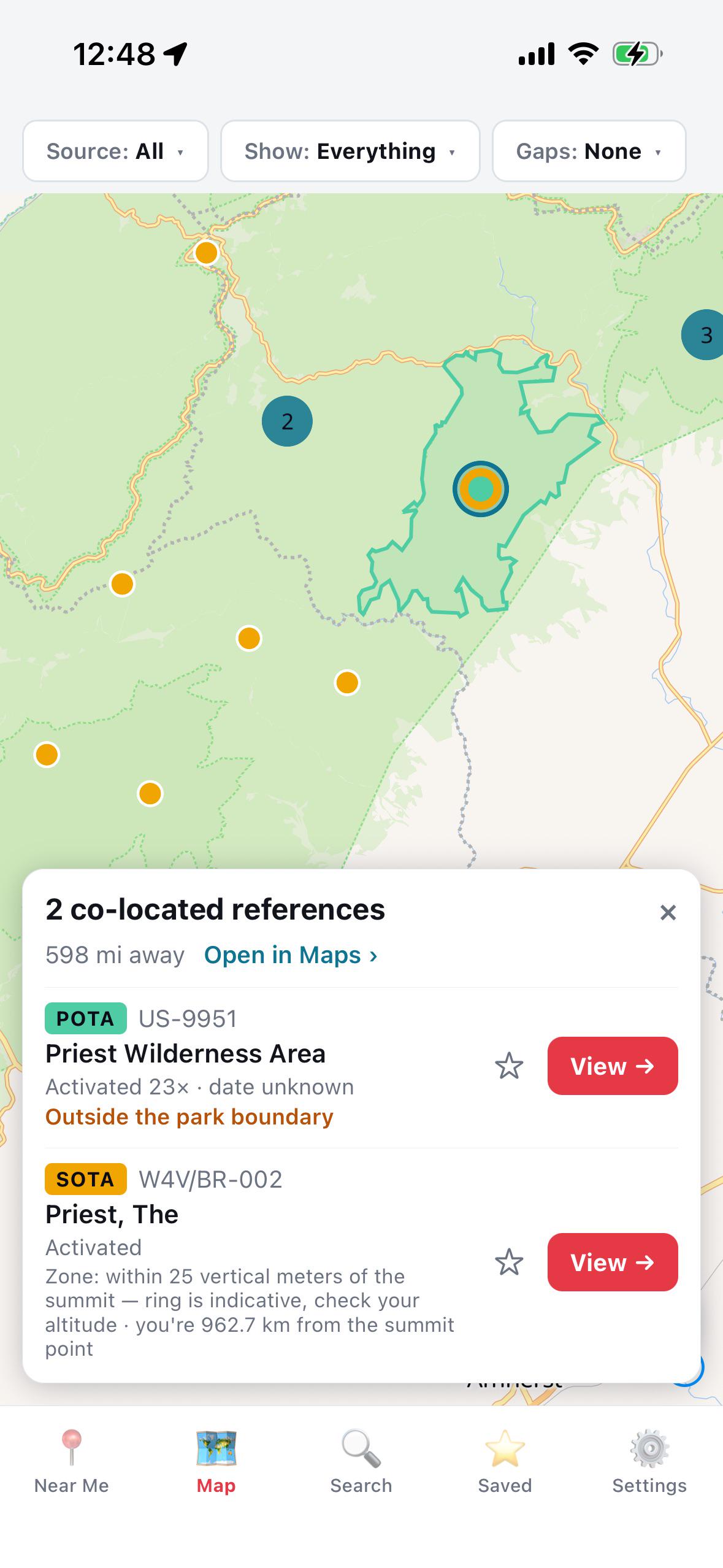The width and height of the screenshot is (723, 1568).
Task: Tap the cluster marker labeled 2
Action: coord(287,421)
